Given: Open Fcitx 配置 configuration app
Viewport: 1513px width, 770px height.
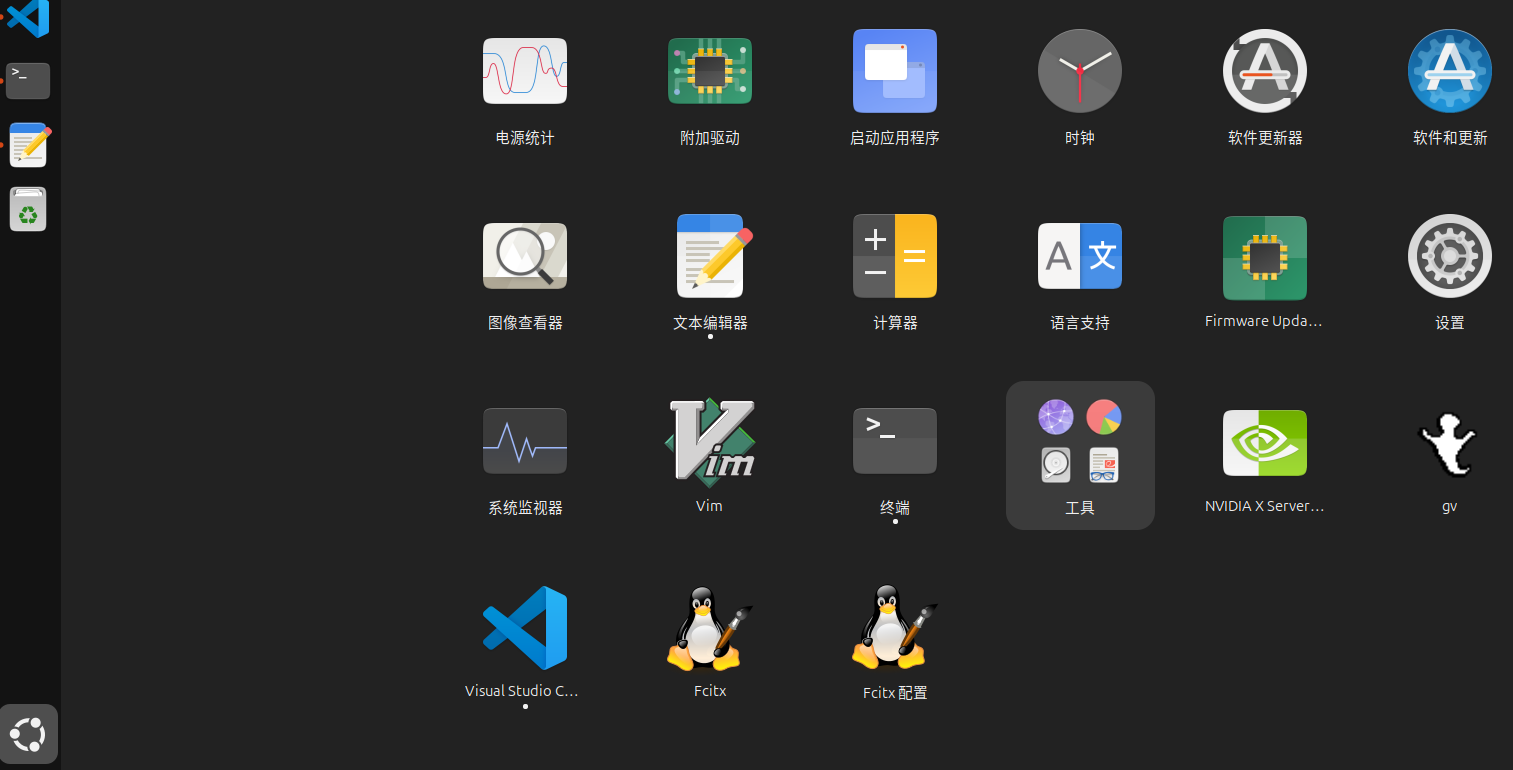Looking at the screenshot, I should coord(893,628).
